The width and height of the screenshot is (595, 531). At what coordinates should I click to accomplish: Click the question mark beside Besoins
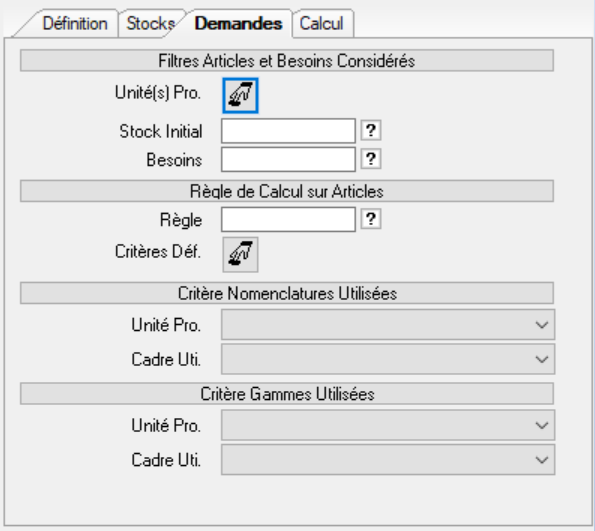tap(371, 159)
